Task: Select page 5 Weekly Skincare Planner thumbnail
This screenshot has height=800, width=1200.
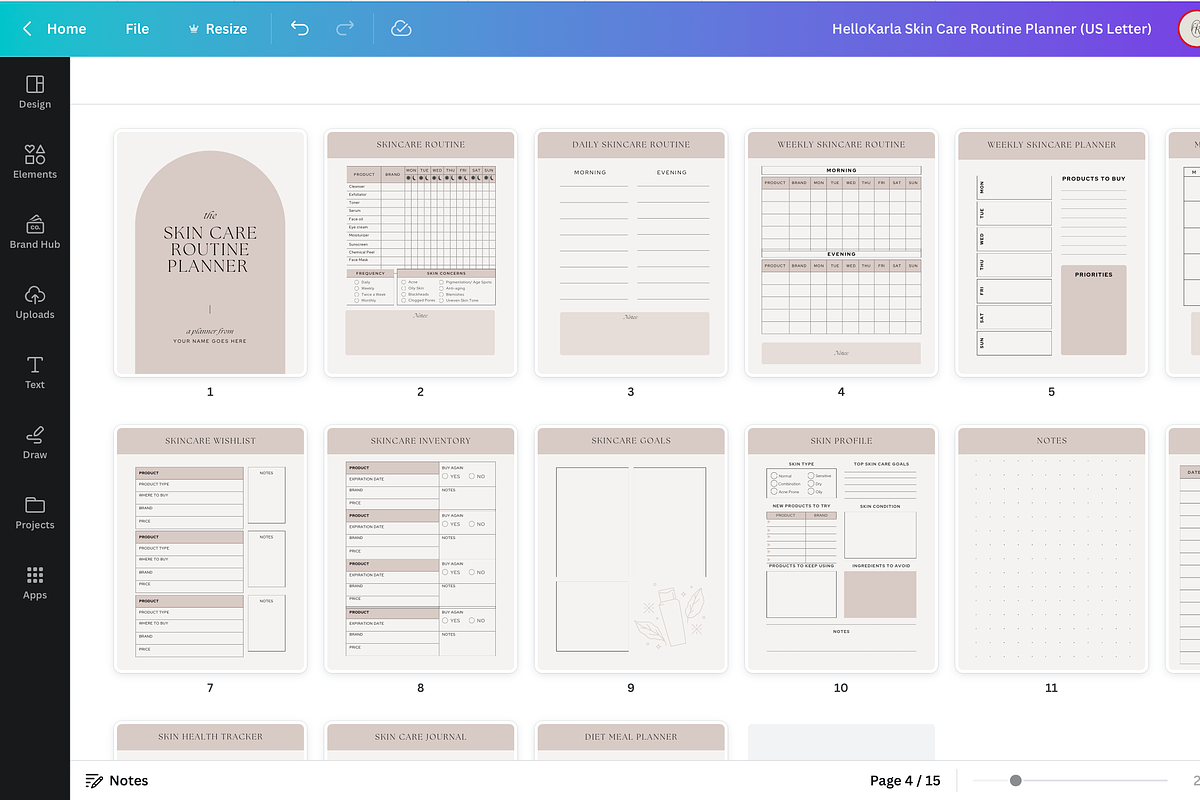Action: tap(1051, 253)
